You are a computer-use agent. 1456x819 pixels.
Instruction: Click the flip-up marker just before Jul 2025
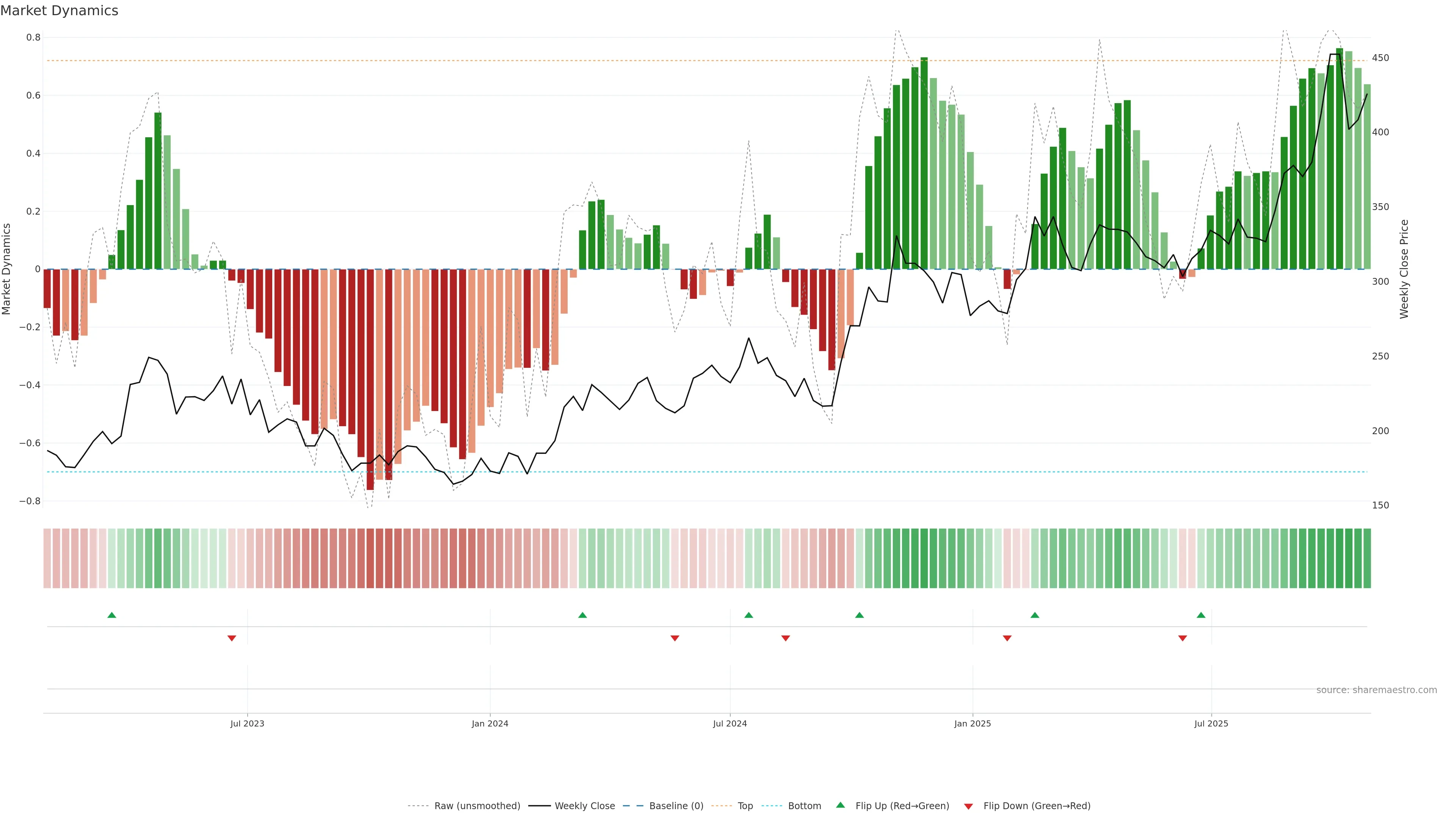pyautogui.click(x=1201, y=615)
